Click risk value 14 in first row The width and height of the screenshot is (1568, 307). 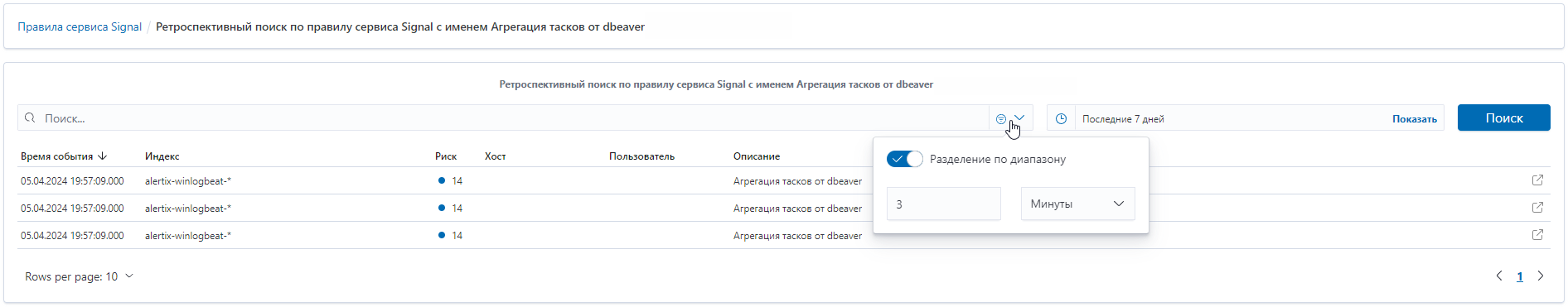[x=457, y=181]
